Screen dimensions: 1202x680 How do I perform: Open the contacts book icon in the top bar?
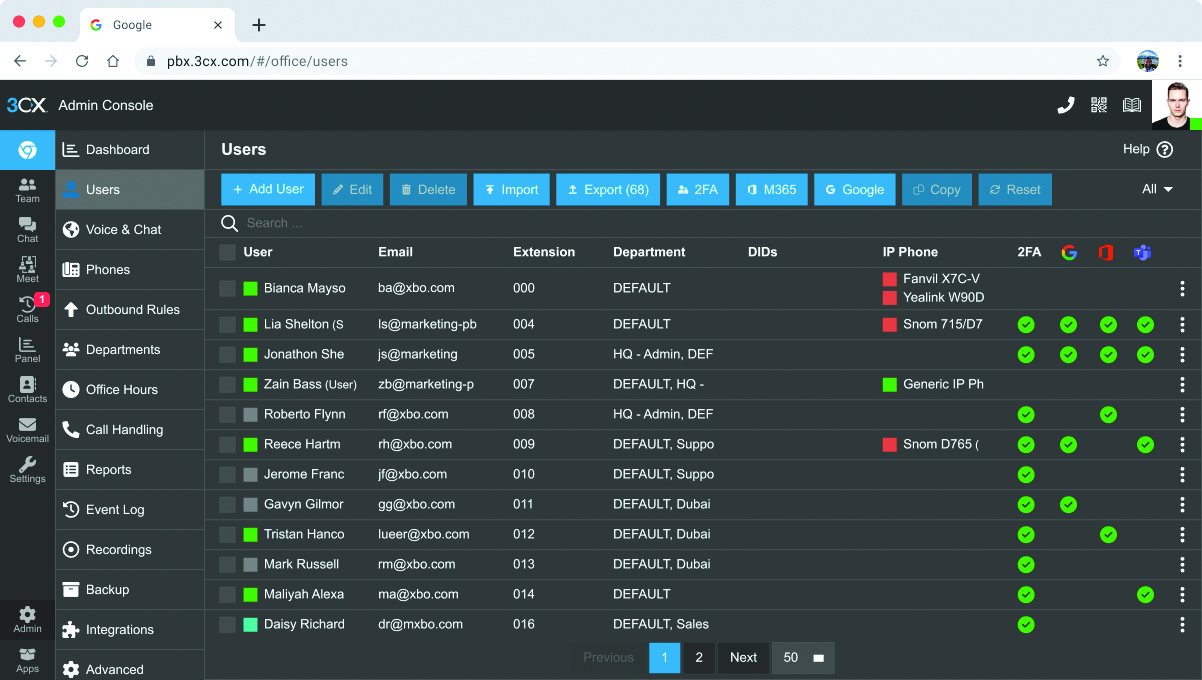point(1131,105)
